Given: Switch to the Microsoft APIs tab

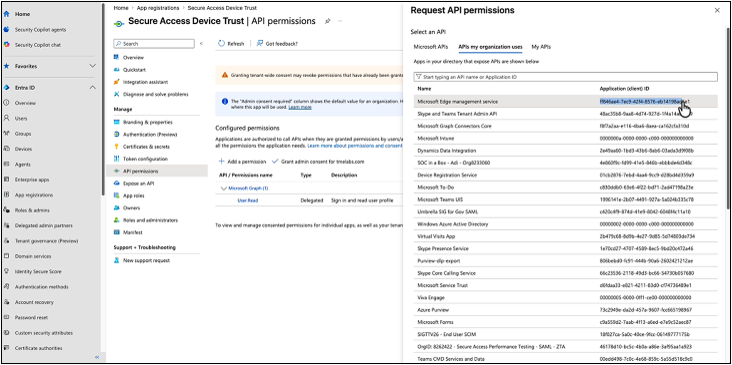Looking at the screenshot, I should pyautogui.click(x=431, y=47).
